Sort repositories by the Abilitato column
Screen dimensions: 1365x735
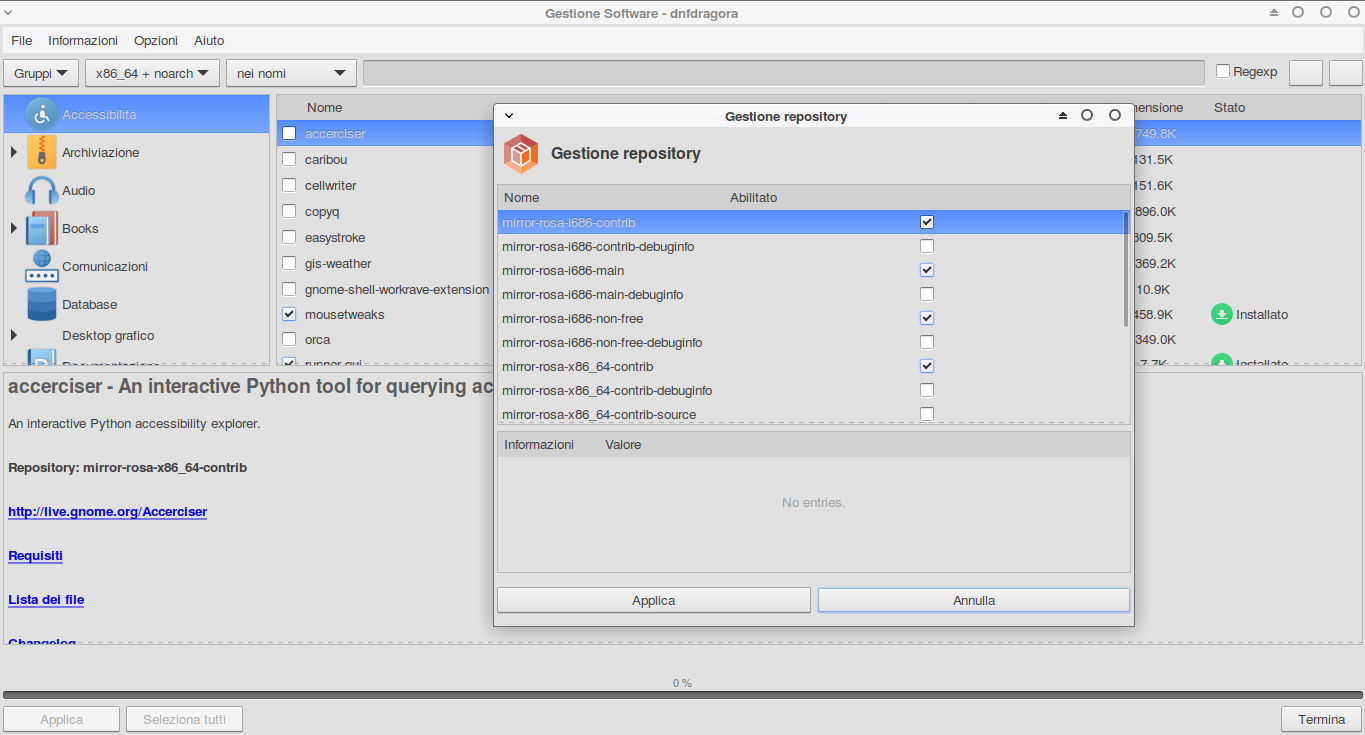pyautogui.click(x=753, y=197)
